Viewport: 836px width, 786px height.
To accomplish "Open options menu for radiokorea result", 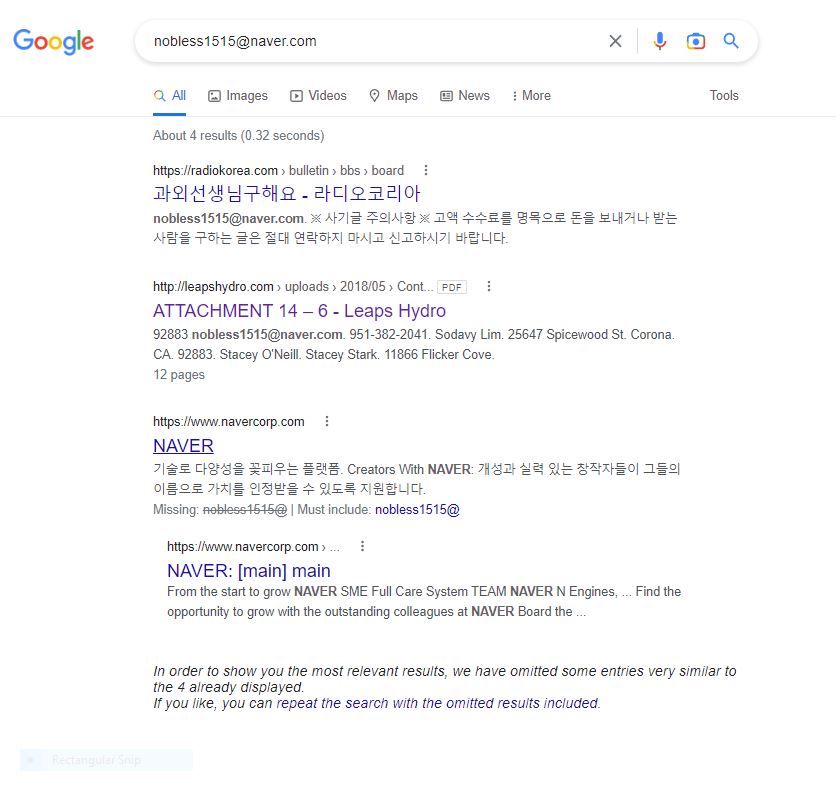I will coord(427,170).
